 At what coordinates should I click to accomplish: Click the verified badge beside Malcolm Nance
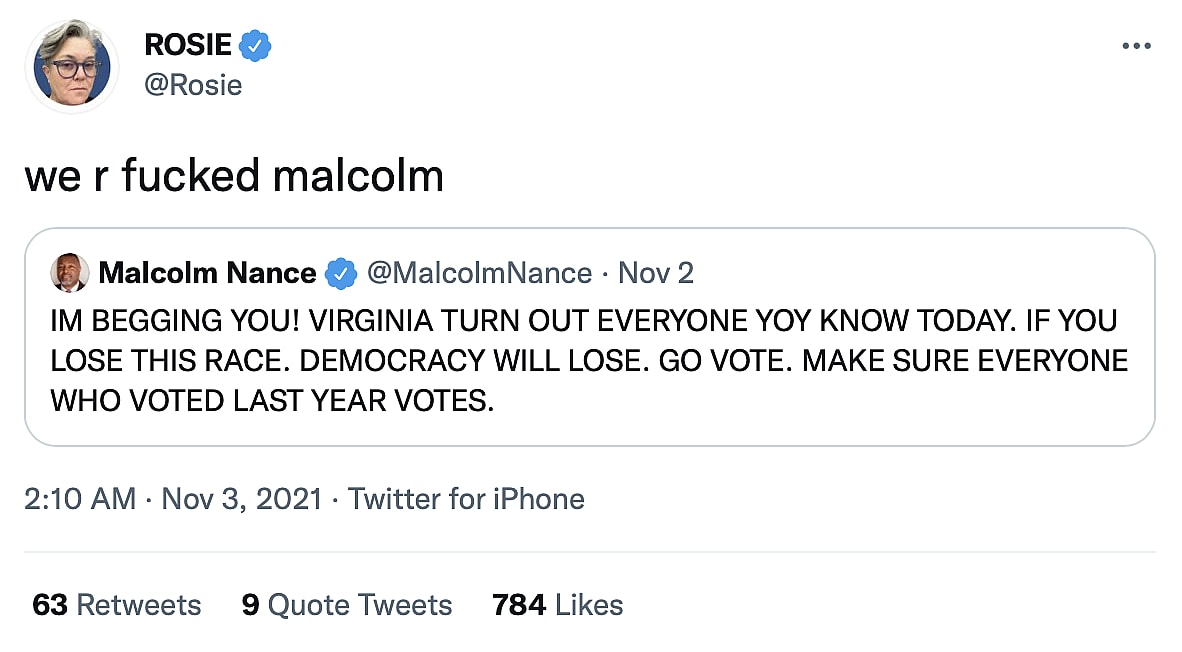[x=342, y=273]
